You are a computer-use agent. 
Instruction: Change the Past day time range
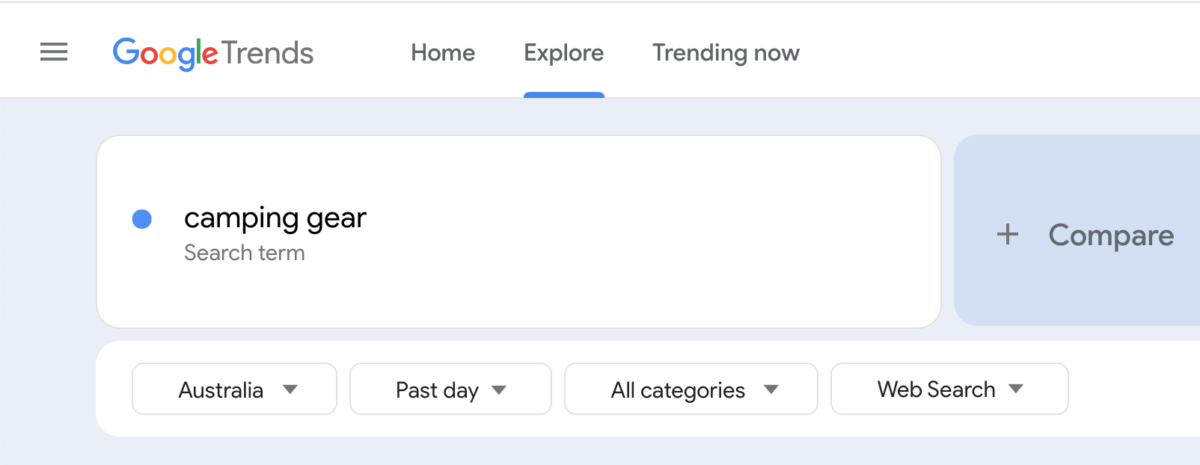[x=450, y=389]
